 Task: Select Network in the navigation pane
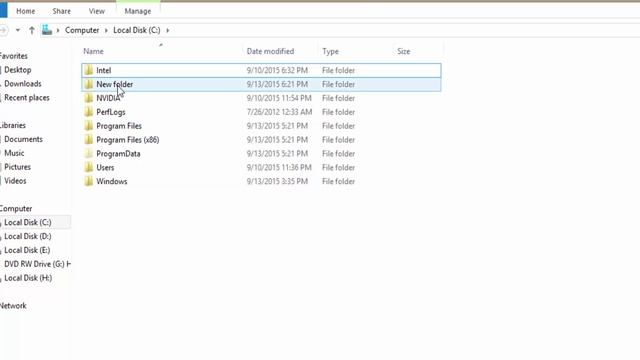pyautogui.click(x=13, y=306)
